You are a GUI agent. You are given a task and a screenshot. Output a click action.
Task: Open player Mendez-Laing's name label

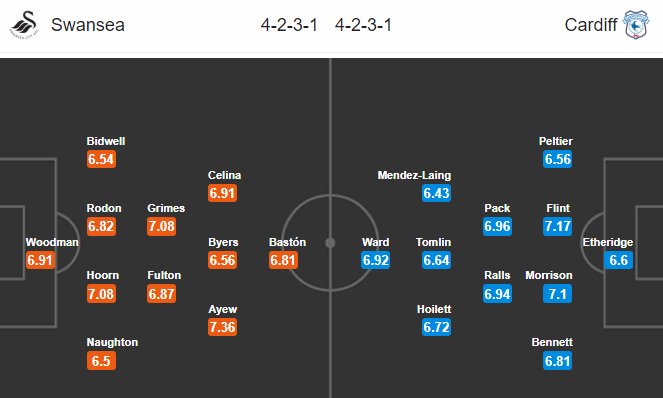pos(414,175)
